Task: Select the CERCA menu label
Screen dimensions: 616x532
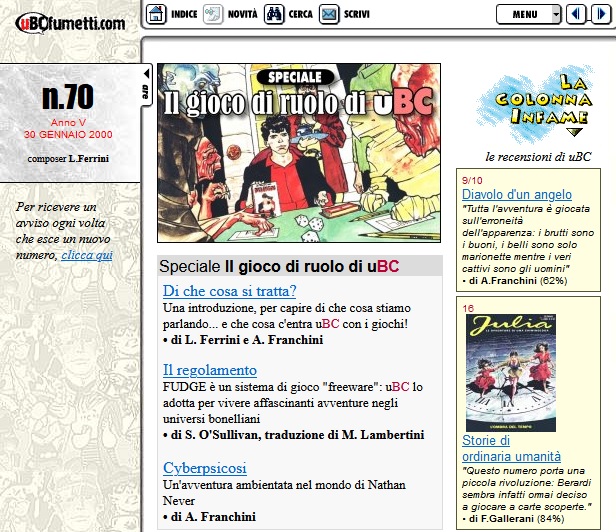Action: tap(300, 15)
